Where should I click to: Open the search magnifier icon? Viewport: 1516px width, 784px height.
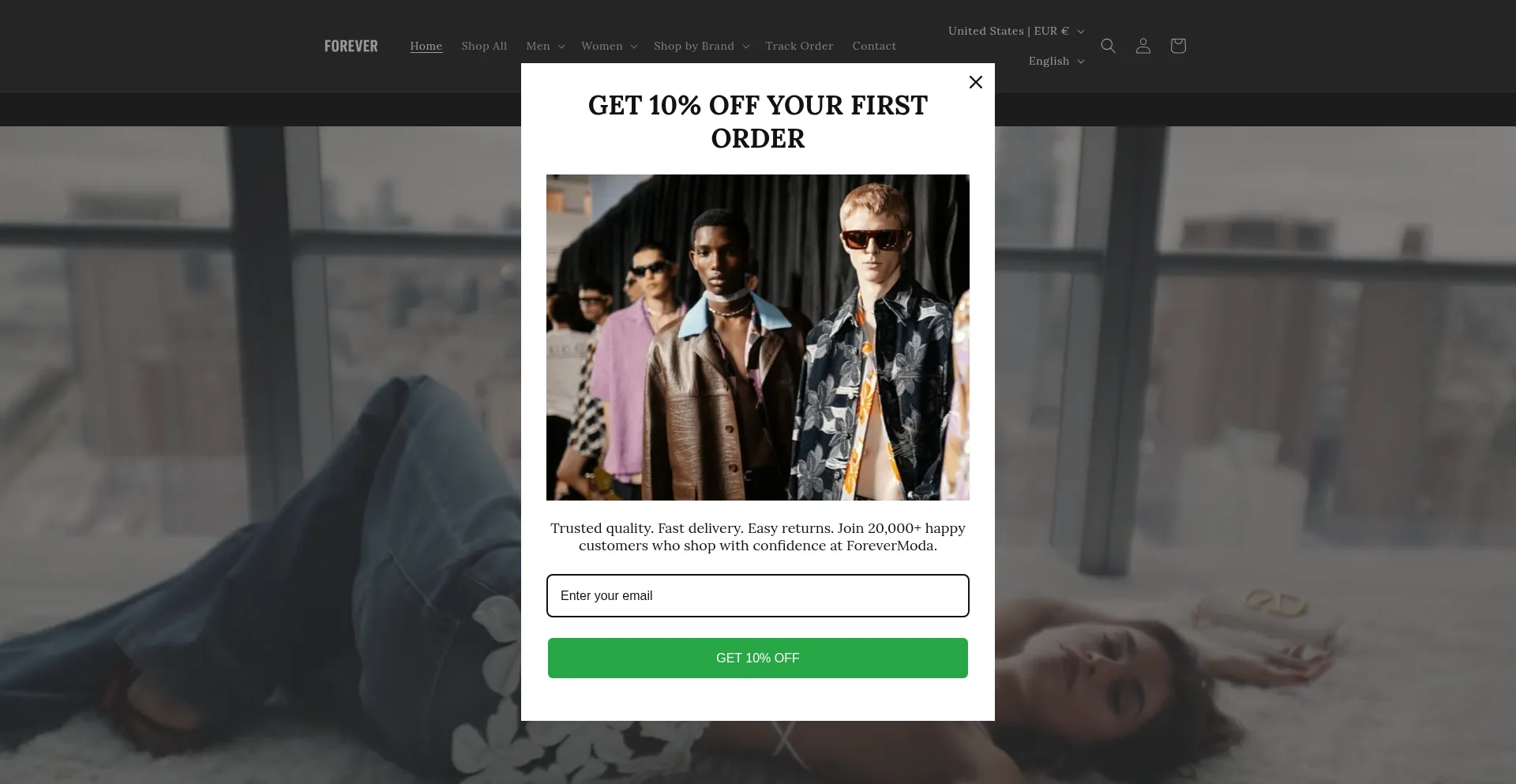(x=1109, y=46)
